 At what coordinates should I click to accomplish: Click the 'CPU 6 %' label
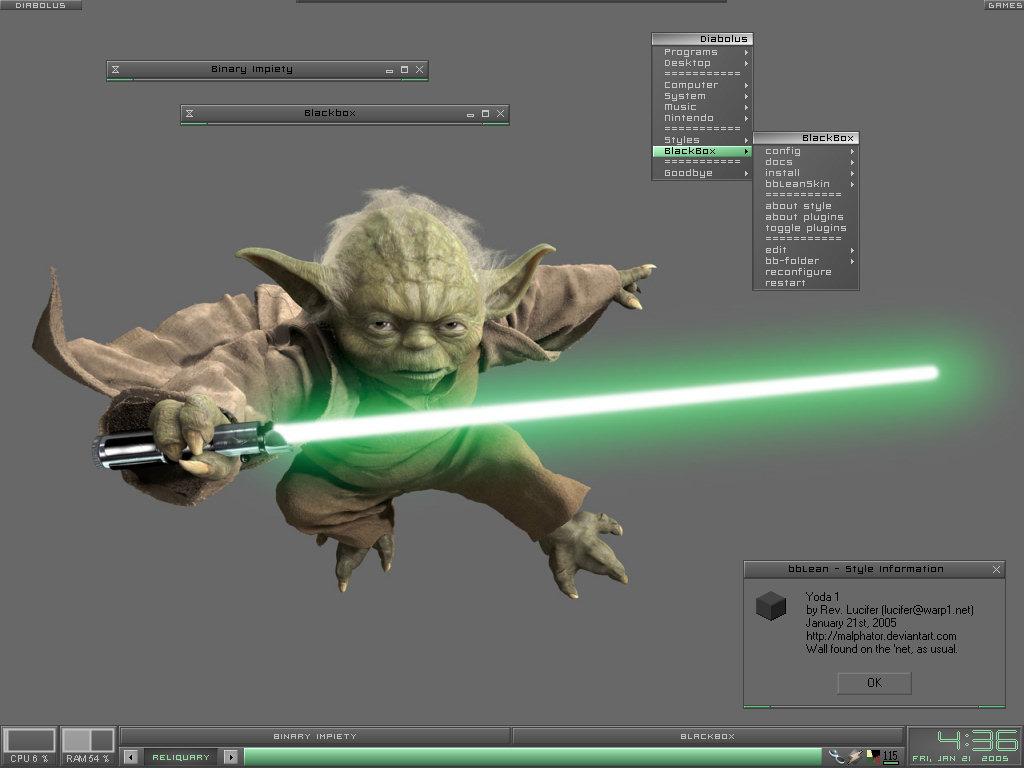pyautogui.click(x=29, y=759)
